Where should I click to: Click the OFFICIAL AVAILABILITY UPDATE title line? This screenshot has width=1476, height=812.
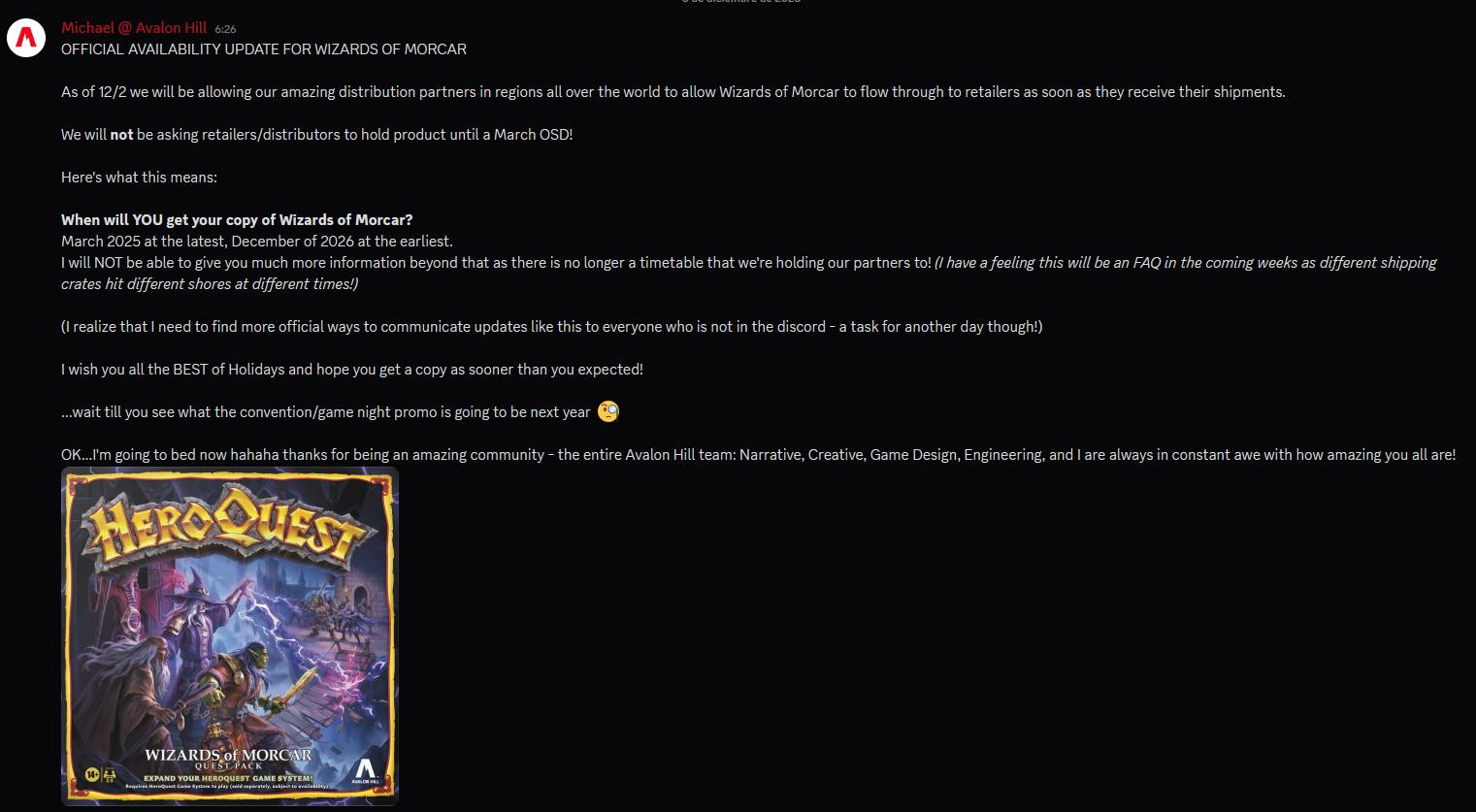click(264, 49)
